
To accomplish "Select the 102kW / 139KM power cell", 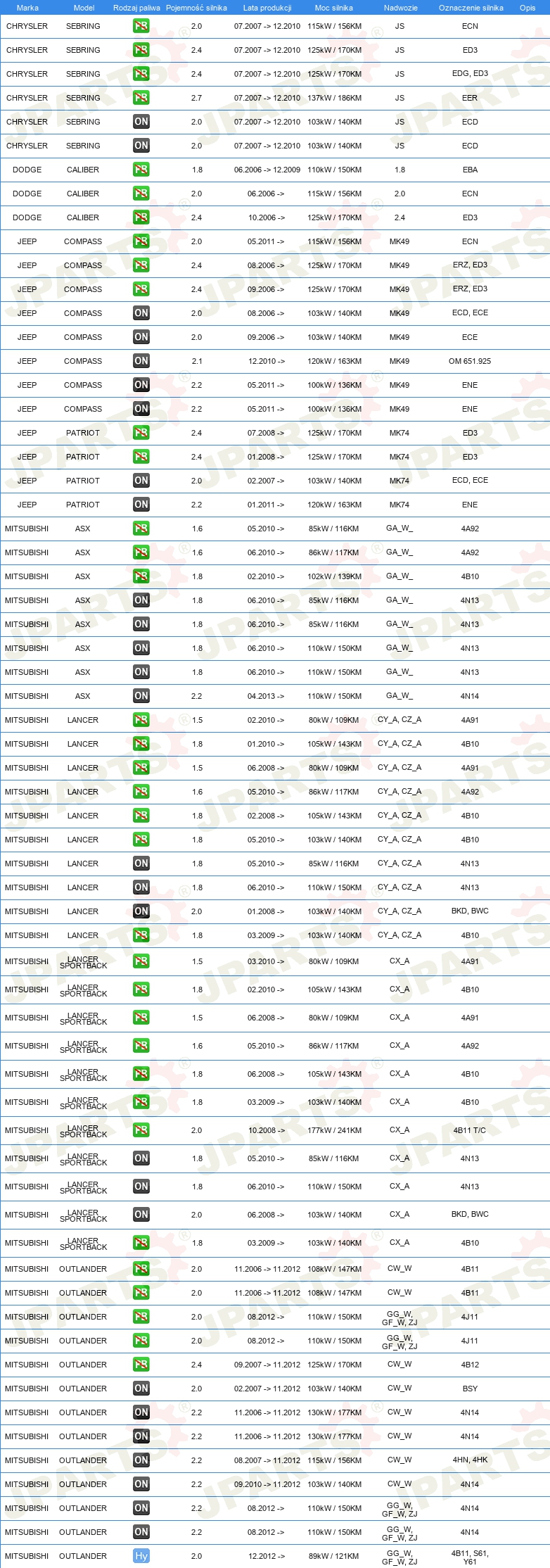I will click(x=334, y=576).
